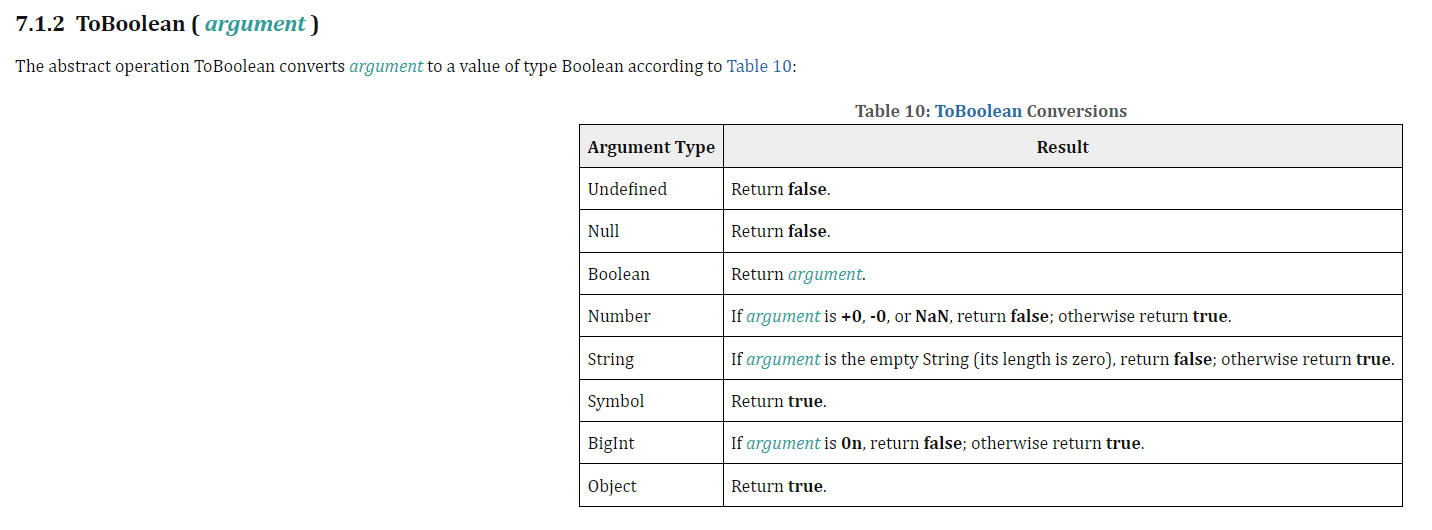
Task: Click the Result column header
Action: click(1062, 147)
